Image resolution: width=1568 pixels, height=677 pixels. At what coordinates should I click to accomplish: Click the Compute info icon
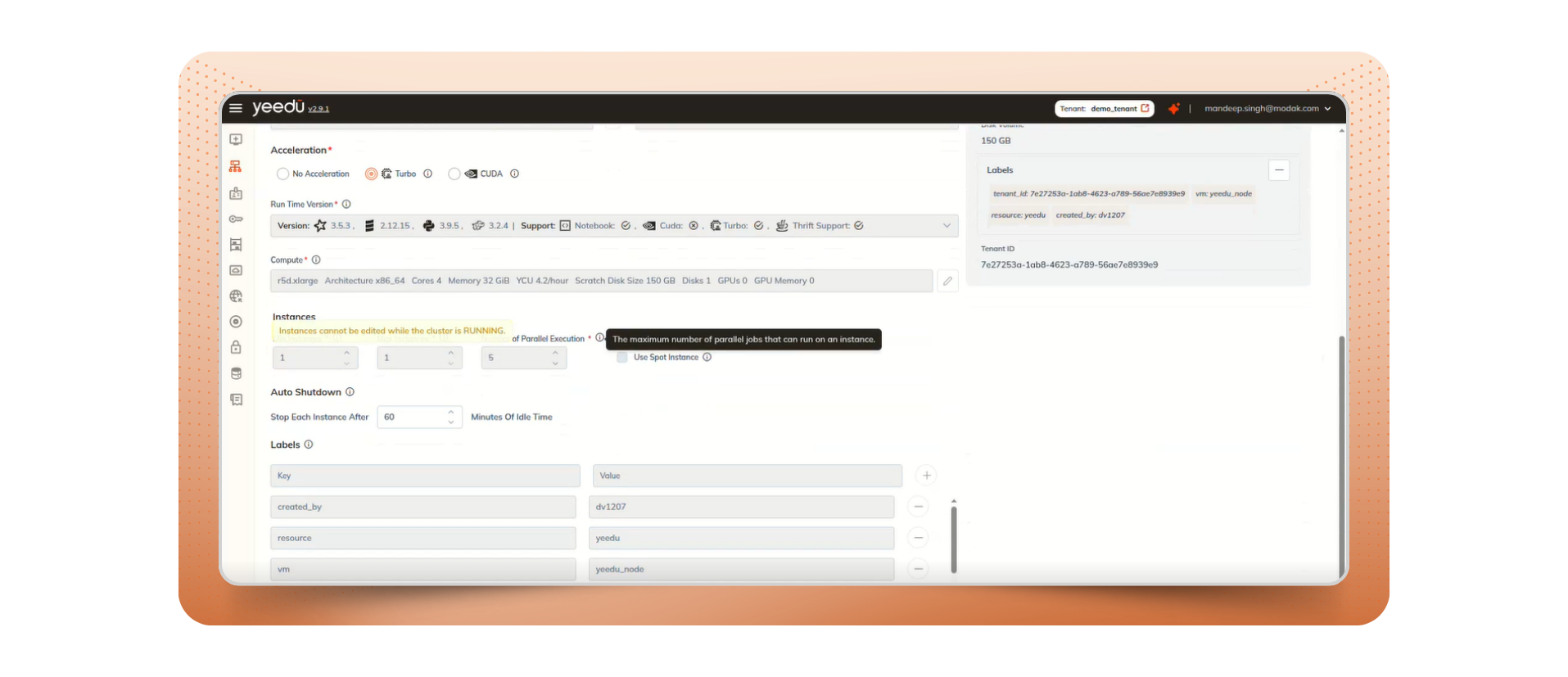(316, 260)
